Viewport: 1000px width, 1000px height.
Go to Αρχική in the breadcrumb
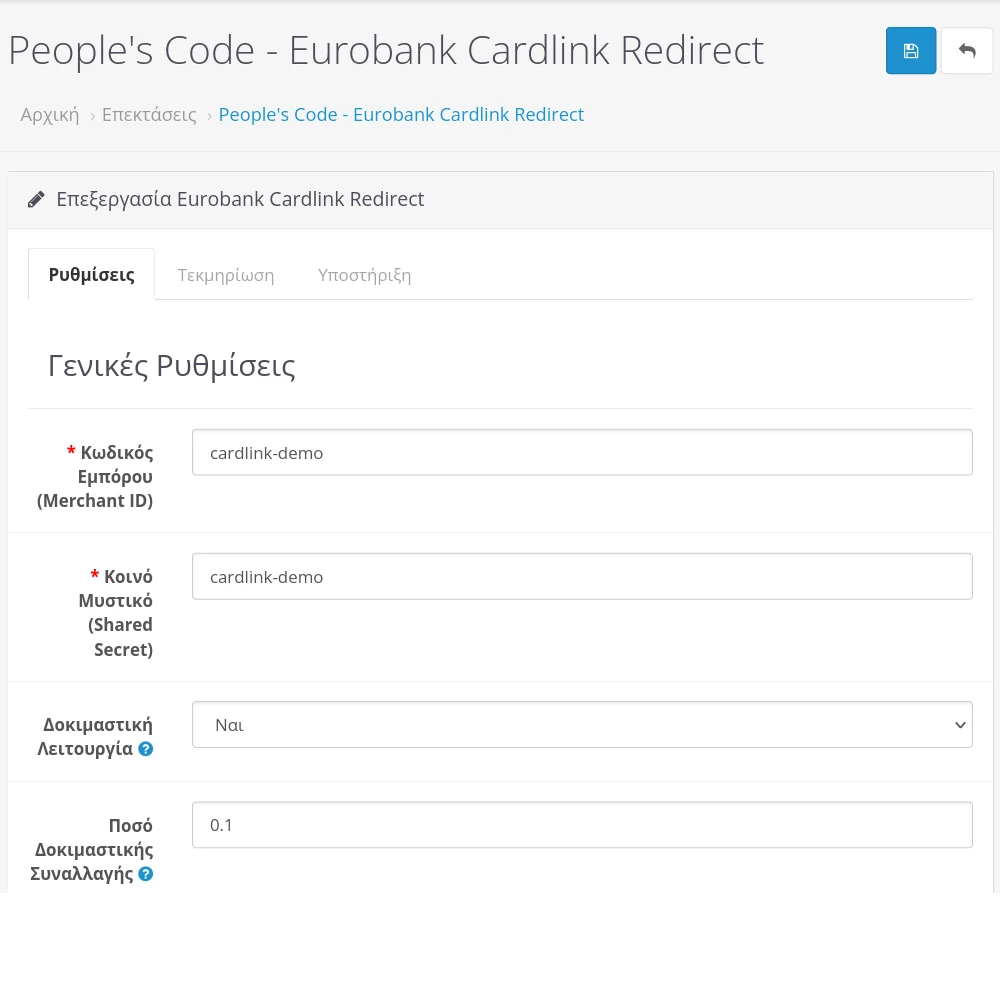point(50,115)
